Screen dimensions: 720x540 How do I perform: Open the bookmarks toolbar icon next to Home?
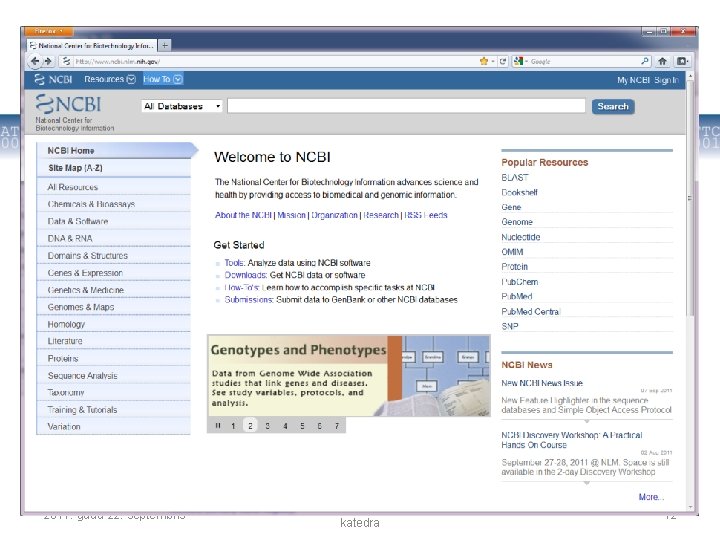pos(682,61)
